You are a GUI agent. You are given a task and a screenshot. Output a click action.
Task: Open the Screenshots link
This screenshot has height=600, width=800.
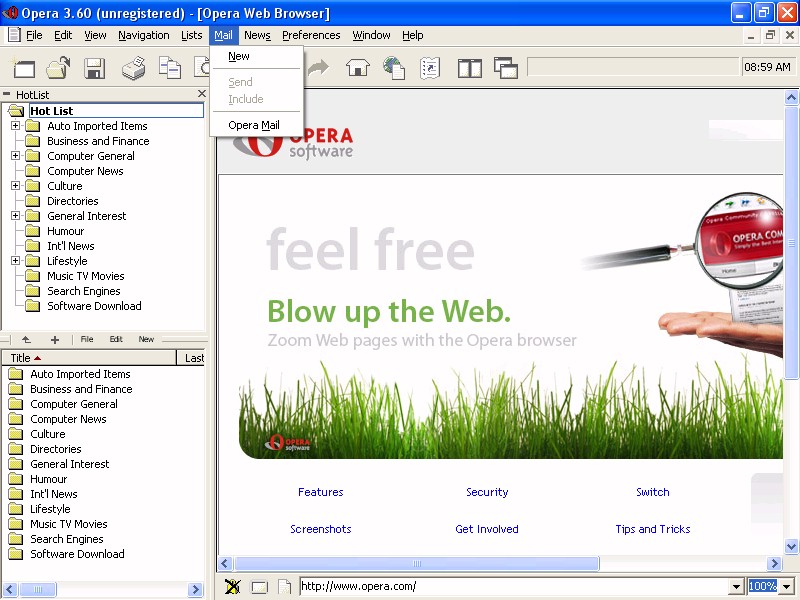point(321,529)
